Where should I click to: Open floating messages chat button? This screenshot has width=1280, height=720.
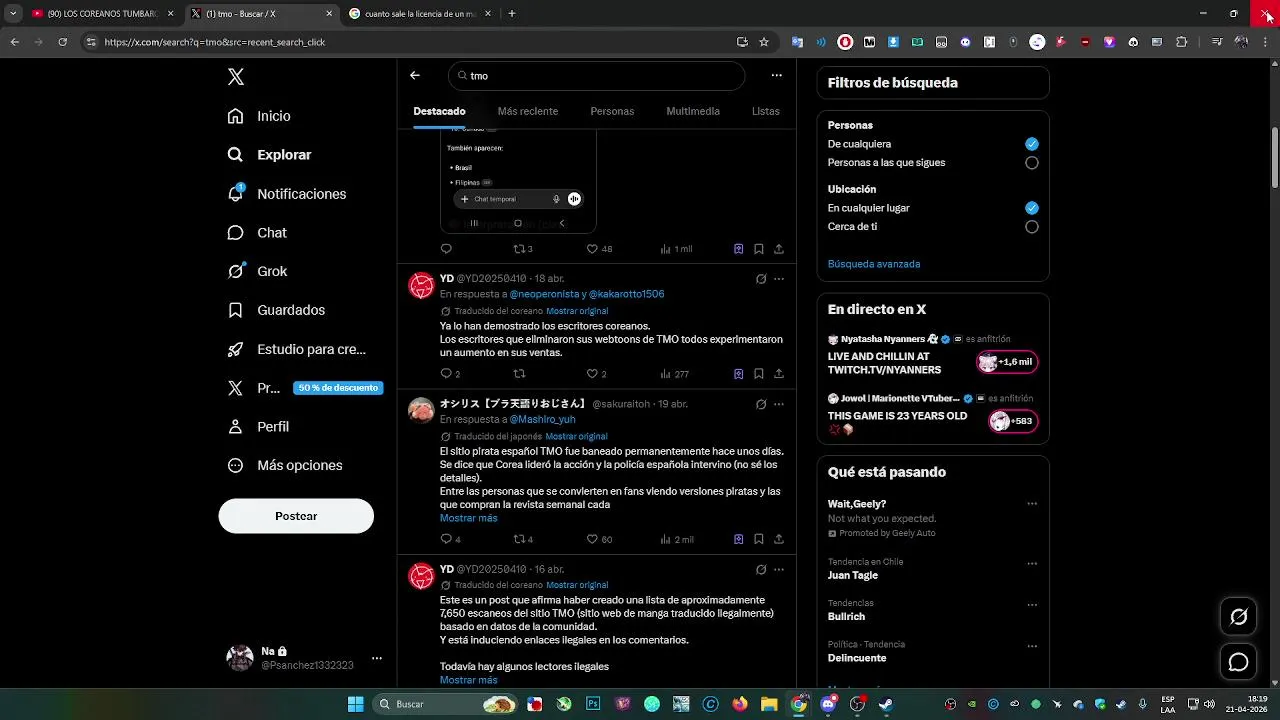(x=1238, y=662)
